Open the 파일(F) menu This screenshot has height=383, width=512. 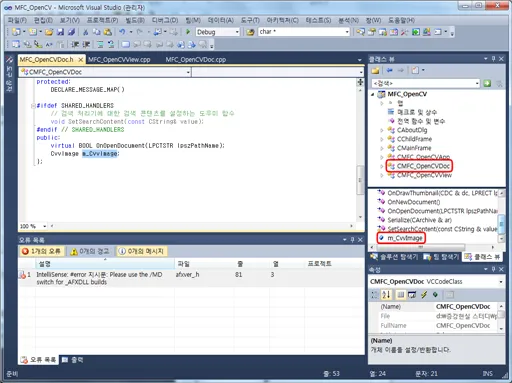(x=17, y=21)
